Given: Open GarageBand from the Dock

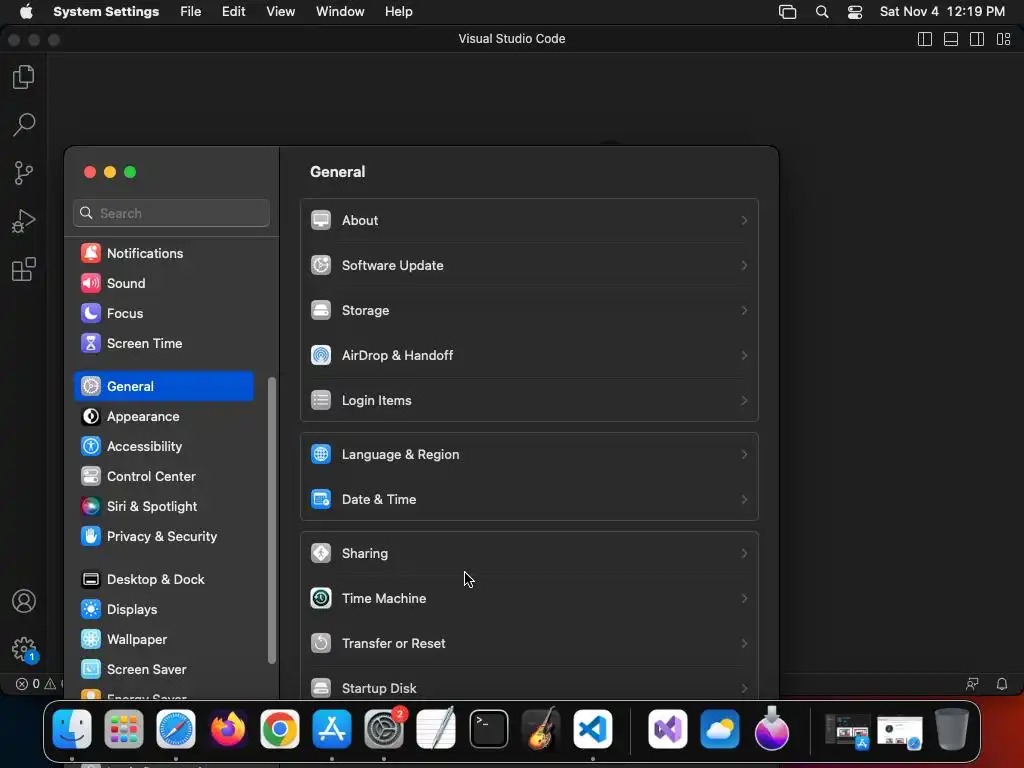Looking at the screenshot, I should pos(541,729).
